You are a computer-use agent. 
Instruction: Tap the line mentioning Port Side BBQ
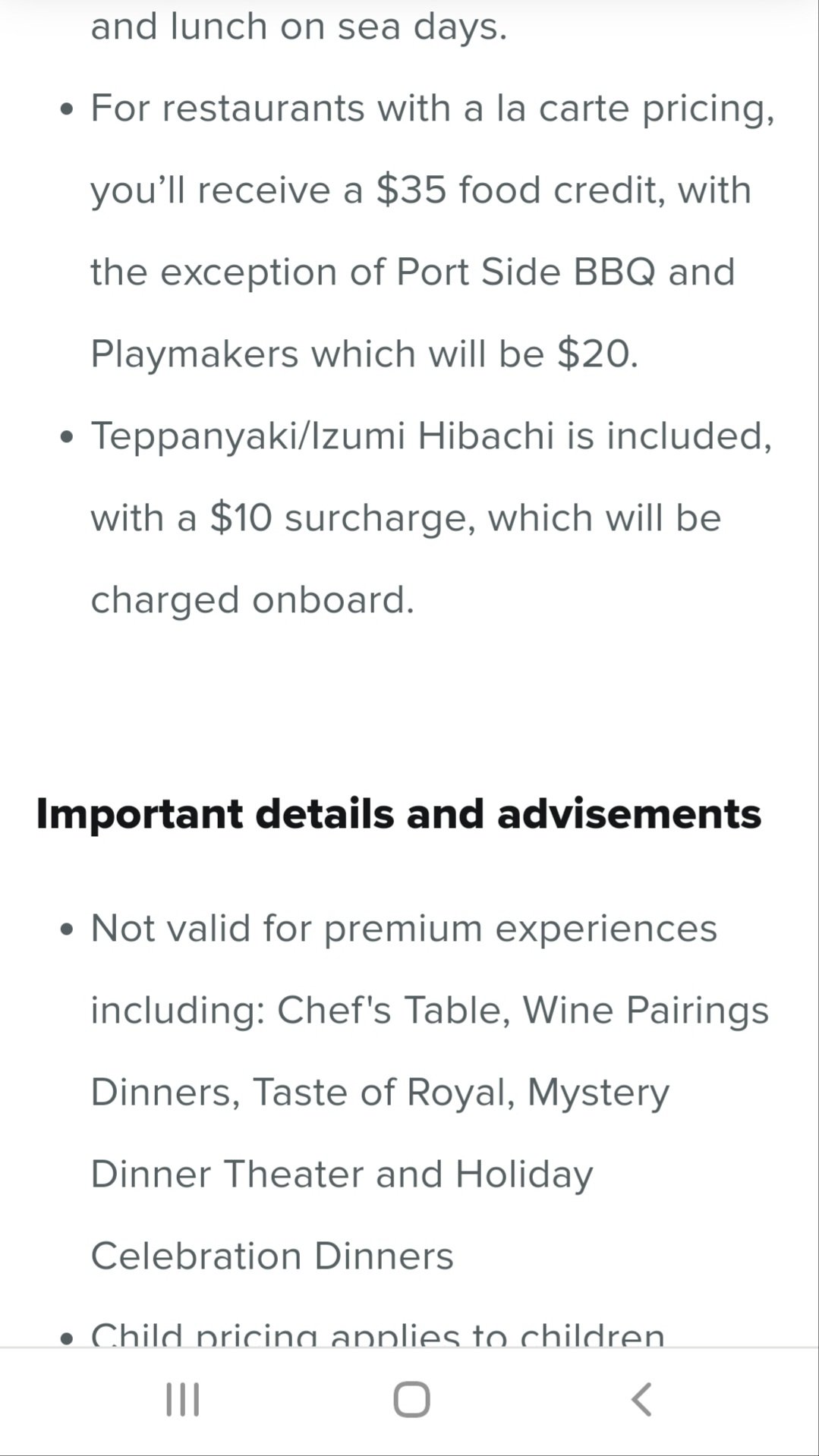(412, 271)
